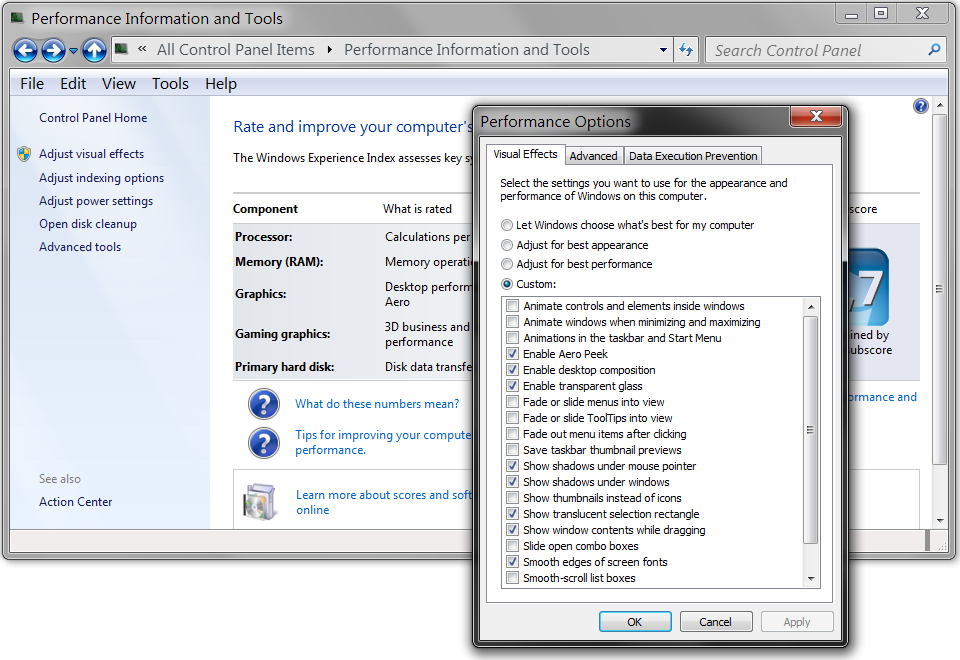Go up one level with Up arrow
The height and width of the screenshot is (660, 960).
pyautogui.click(x=94, y=50)
